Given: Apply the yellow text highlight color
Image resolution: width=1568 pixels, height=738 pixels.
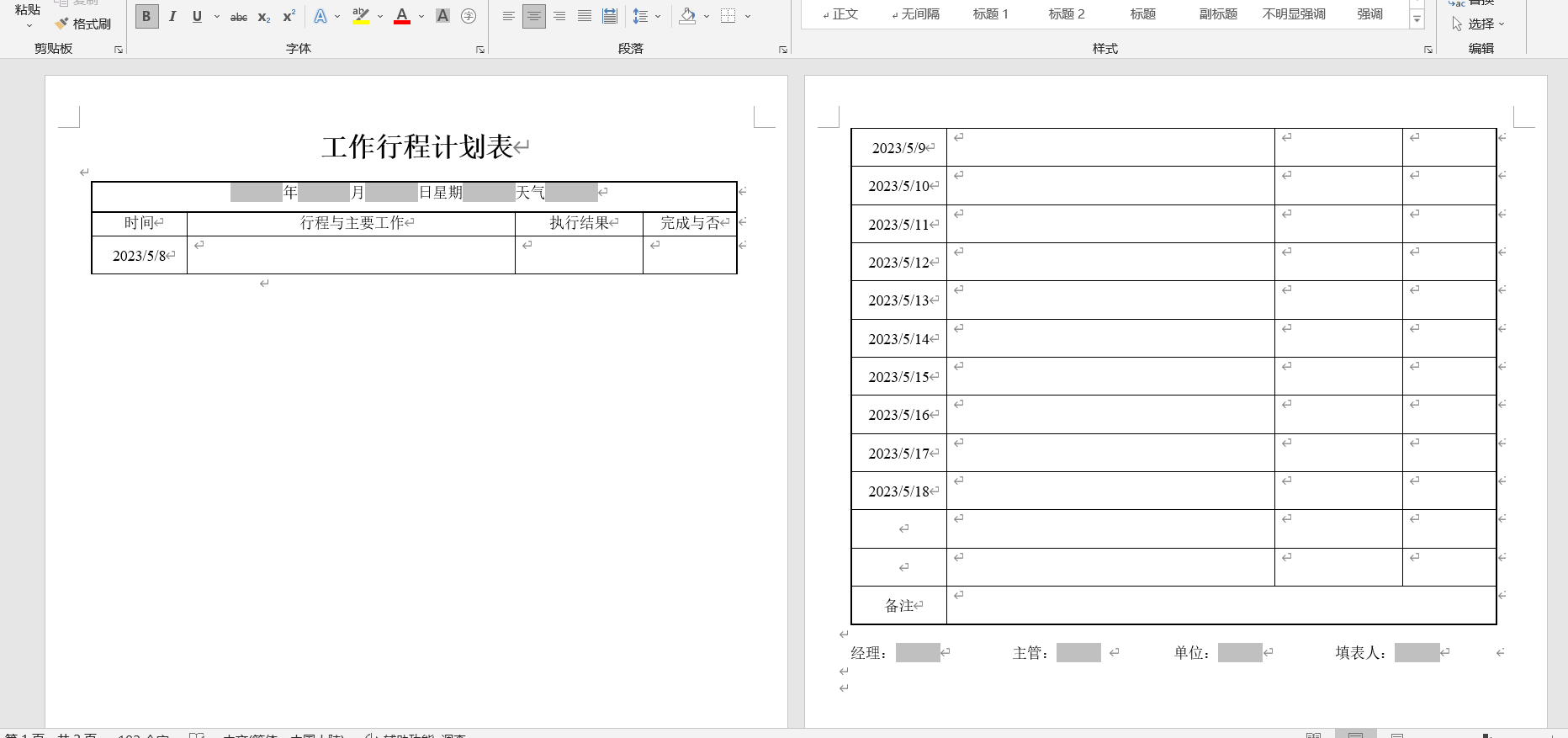Looking at the screenshot, I should coord(361,16).
